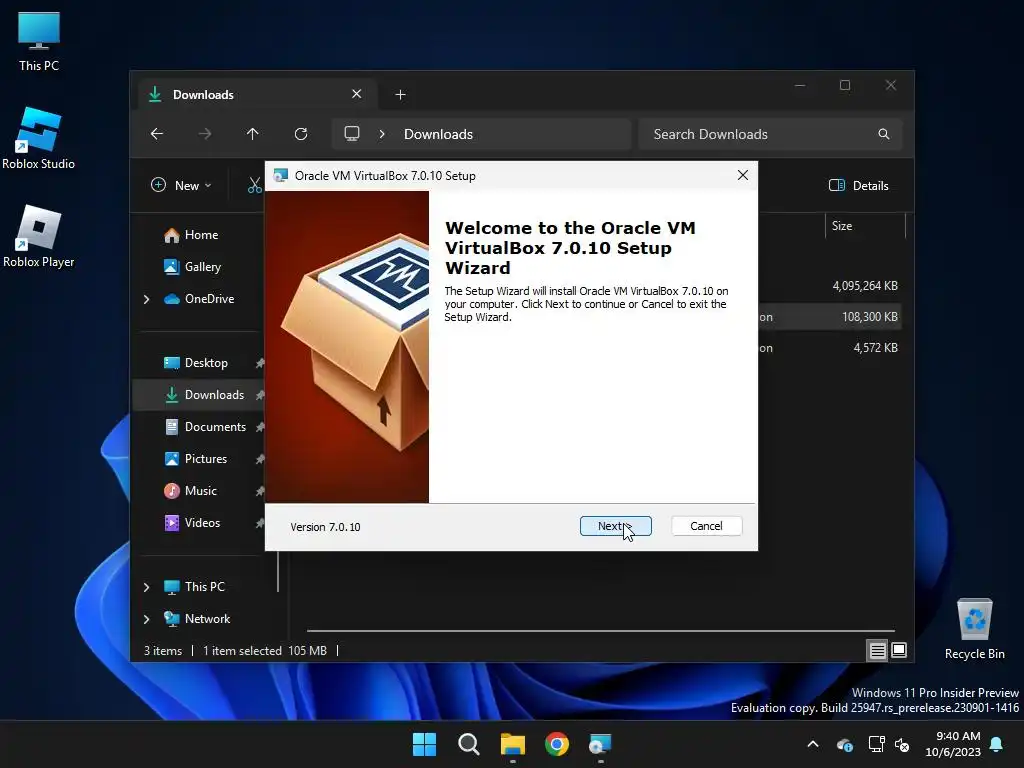Launch Google Chrome from taskbar
Viewport: 1024px width, 768px height.
(557, 744)
